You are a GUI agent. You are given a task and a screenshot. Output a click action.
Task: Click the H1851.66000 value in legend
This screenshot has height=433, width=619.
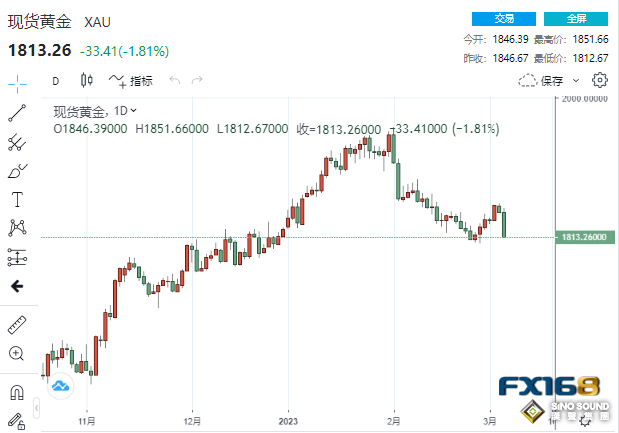tap(172, 129)
